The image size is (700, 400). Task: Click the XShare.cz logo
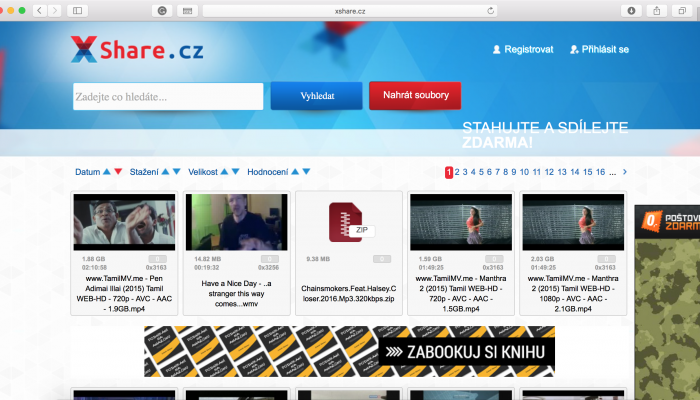[x=137, y=49]
